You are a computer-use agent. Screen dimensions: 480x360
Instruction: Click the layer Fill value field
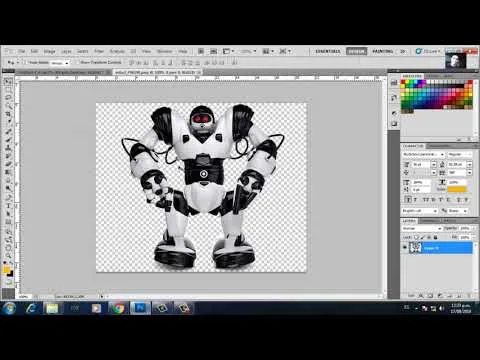point(465,237)
